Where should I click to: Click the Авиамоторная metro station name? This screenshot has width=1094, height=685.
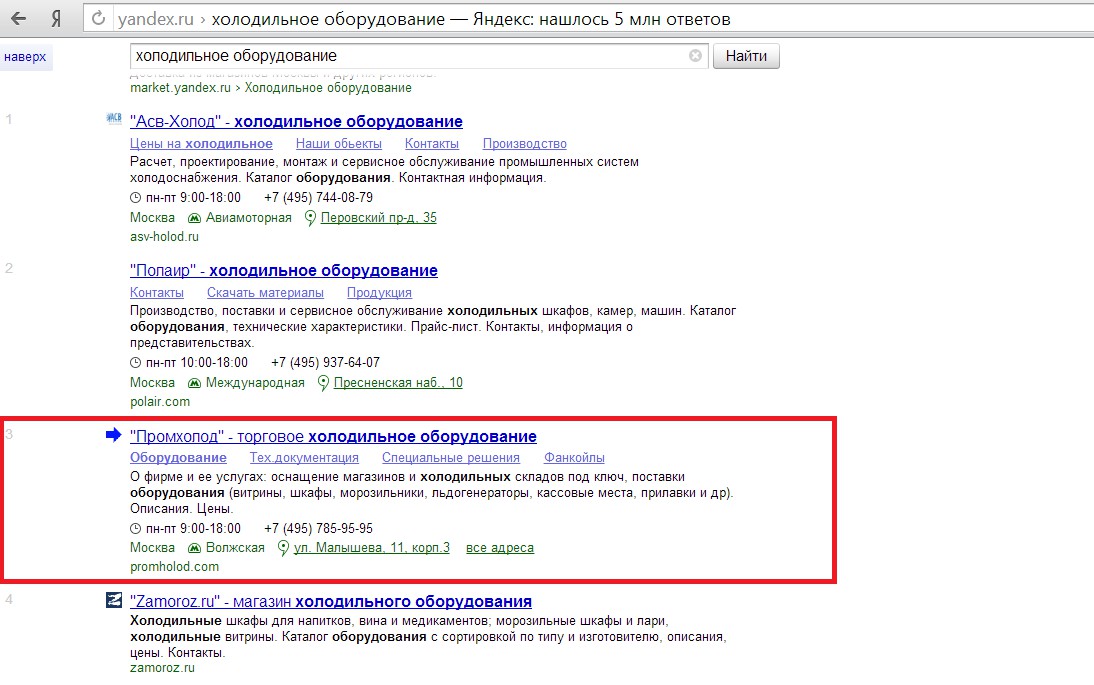tap(248, 218)
